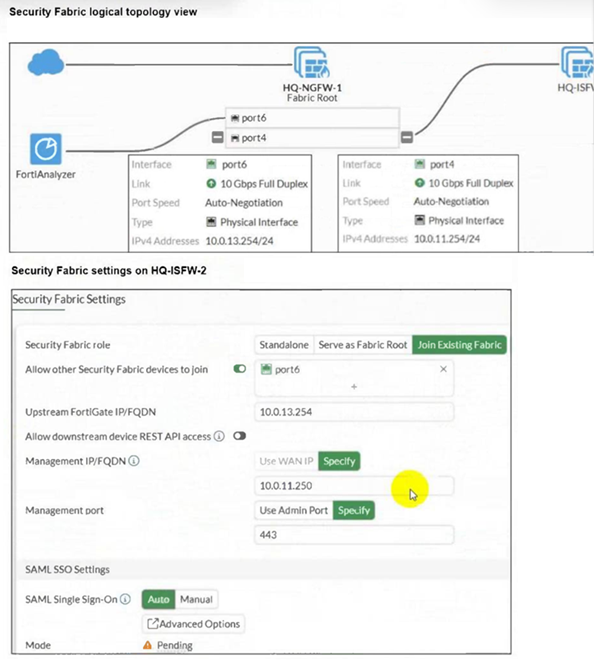594x660 pixels.
Task: Show info for REST API access
Action: tap(219, 436)
